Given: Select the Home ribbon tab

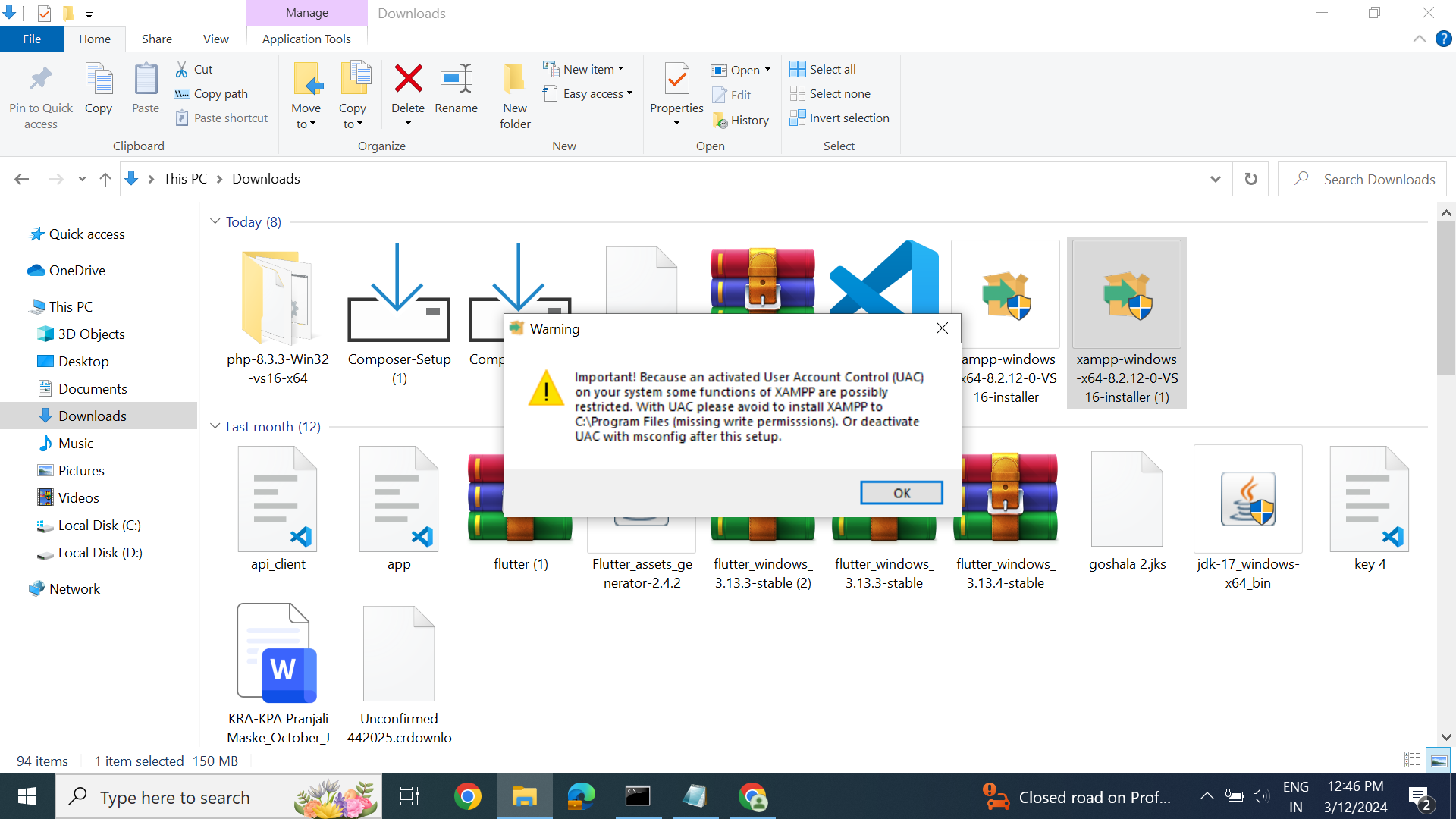Looking at the screenshot, I should [x=95, y=39].
